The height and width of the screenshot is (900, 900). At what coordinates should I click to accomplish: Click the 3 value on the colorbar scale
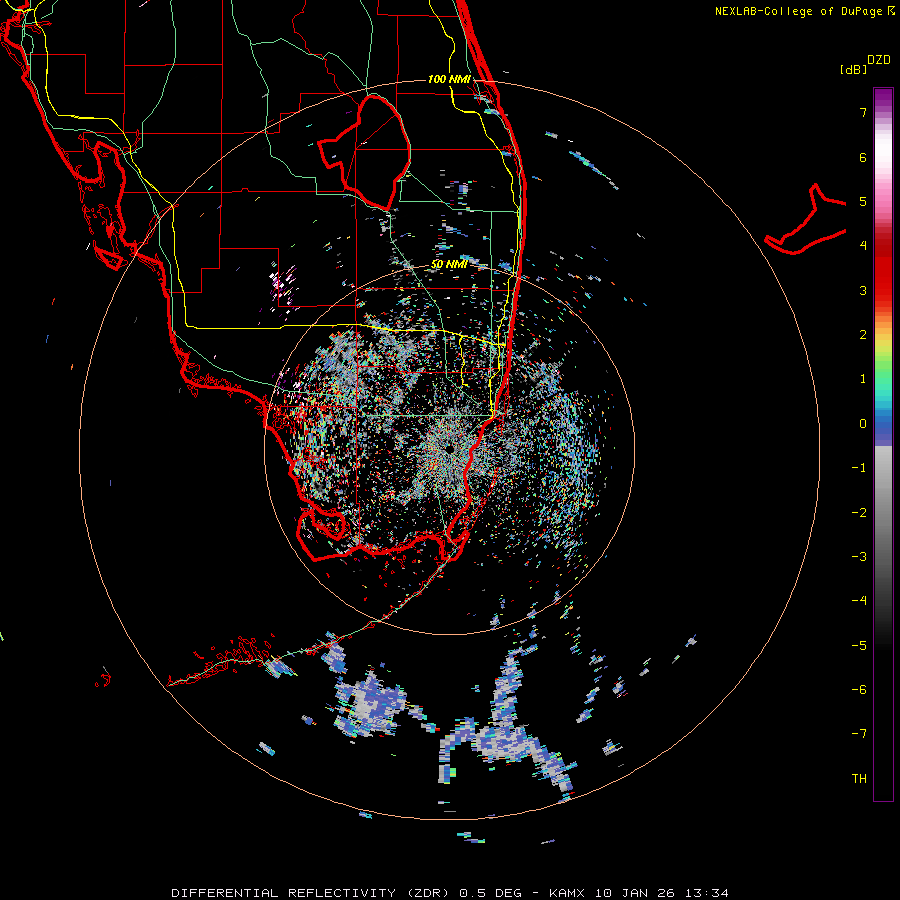pyautogui.click(x=863, y=290)
